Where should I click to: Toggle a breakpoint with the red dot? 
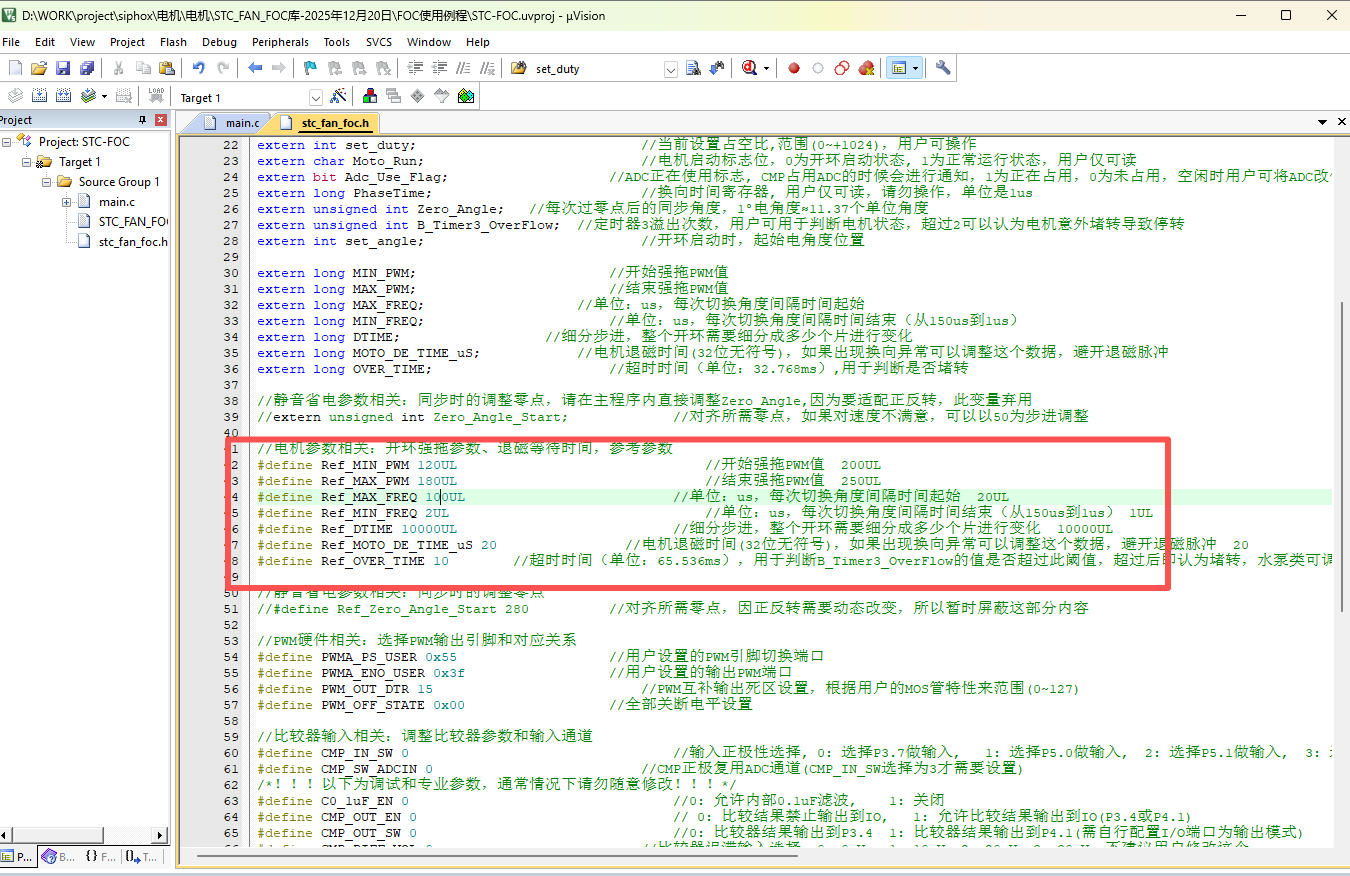(x=794, y=68)
